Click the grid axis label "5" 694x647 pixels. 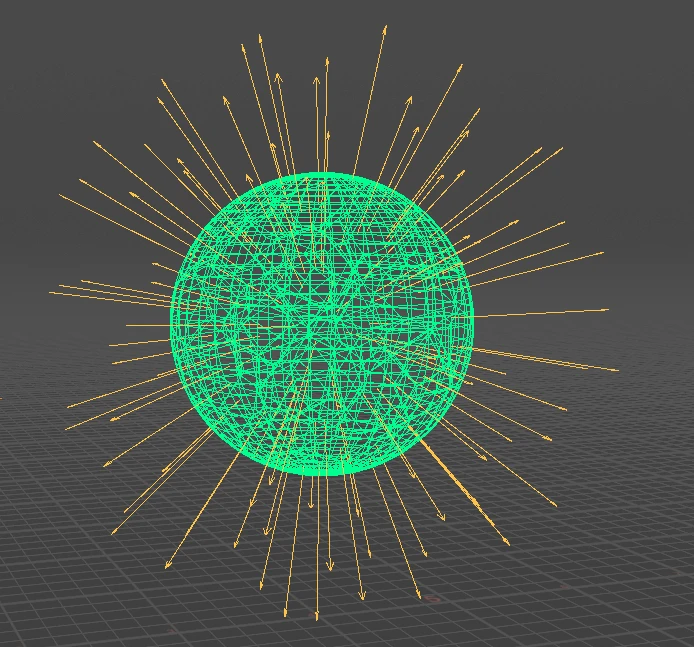(x=432, y=599)
